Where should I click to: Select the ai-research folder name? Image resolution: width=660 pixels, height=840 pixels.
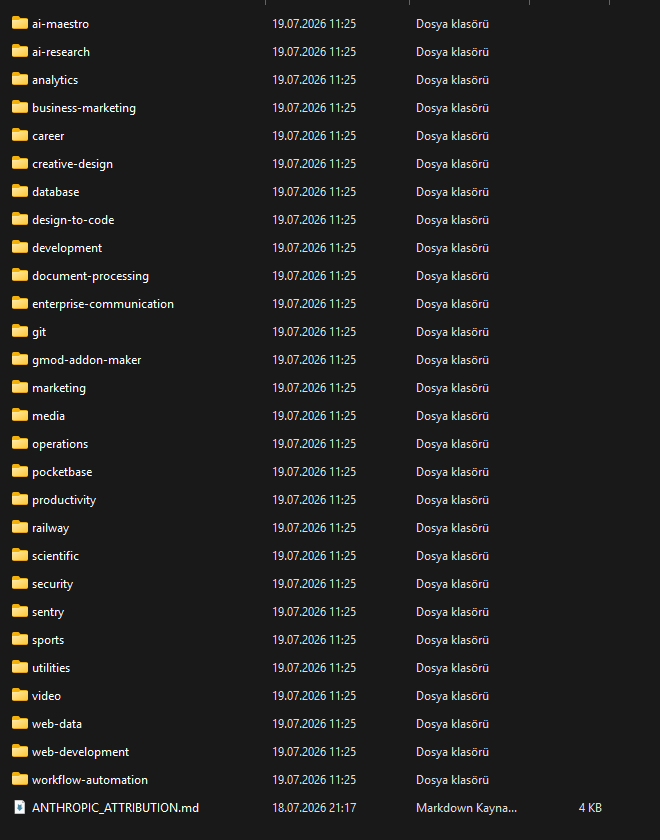pyautogui.click(x=61, y=52)
